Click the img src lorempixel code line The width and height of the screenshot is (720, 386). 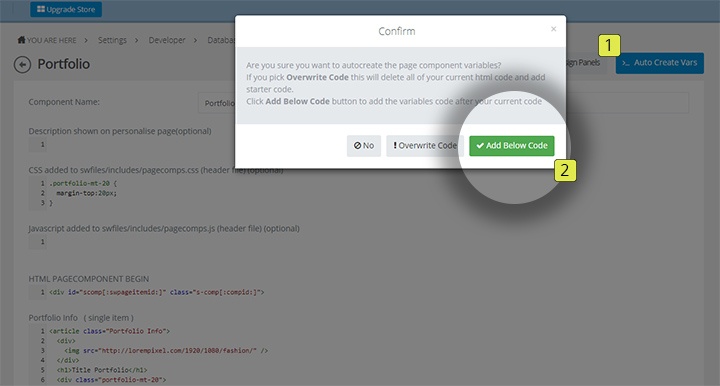pyautogui.click(x=166, y=350)
